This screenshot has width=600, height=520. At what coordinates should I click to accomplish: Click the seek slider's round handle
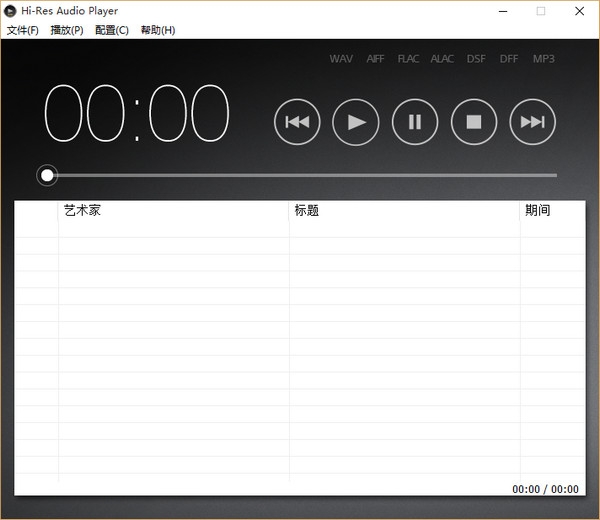tap(47, 176)
